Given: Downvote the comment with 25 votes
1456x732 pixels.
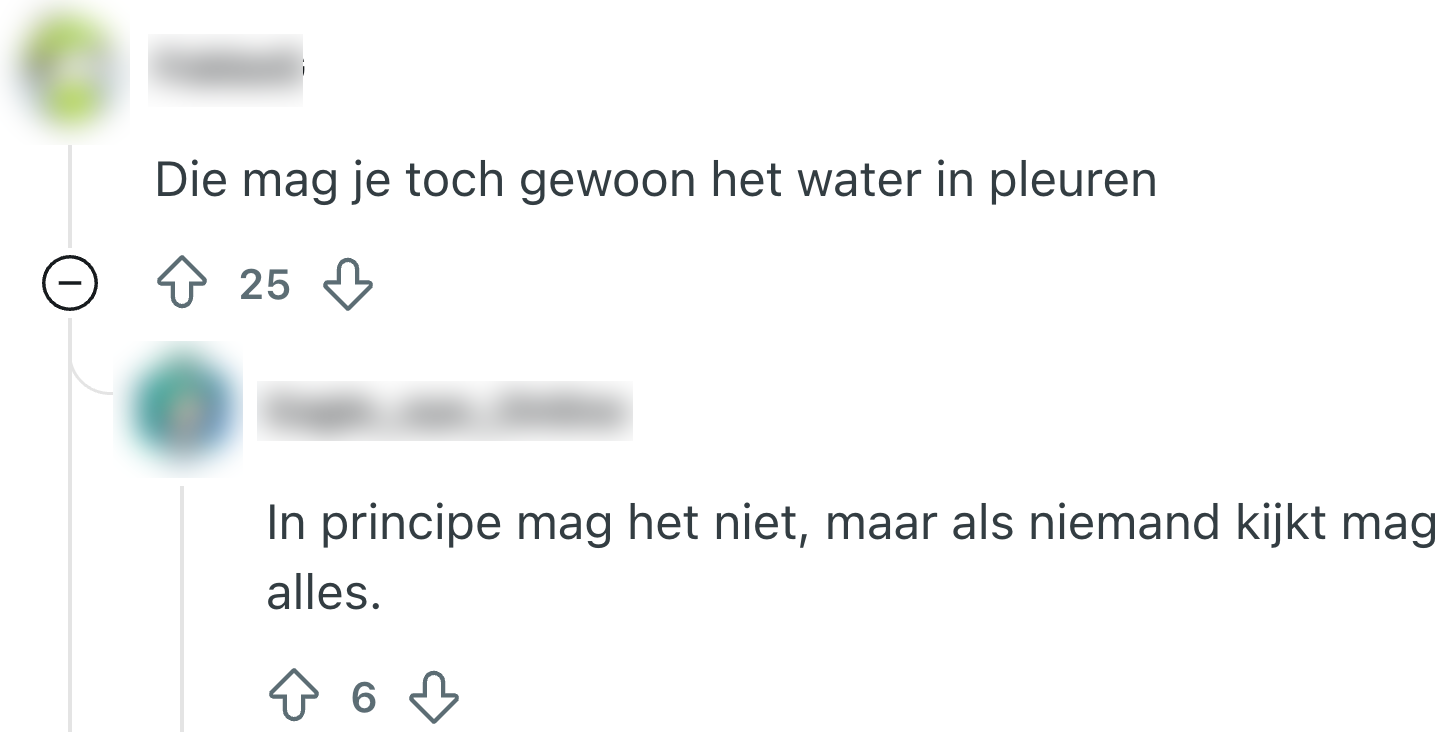Looking at the screenshot, I should (348, 285).
